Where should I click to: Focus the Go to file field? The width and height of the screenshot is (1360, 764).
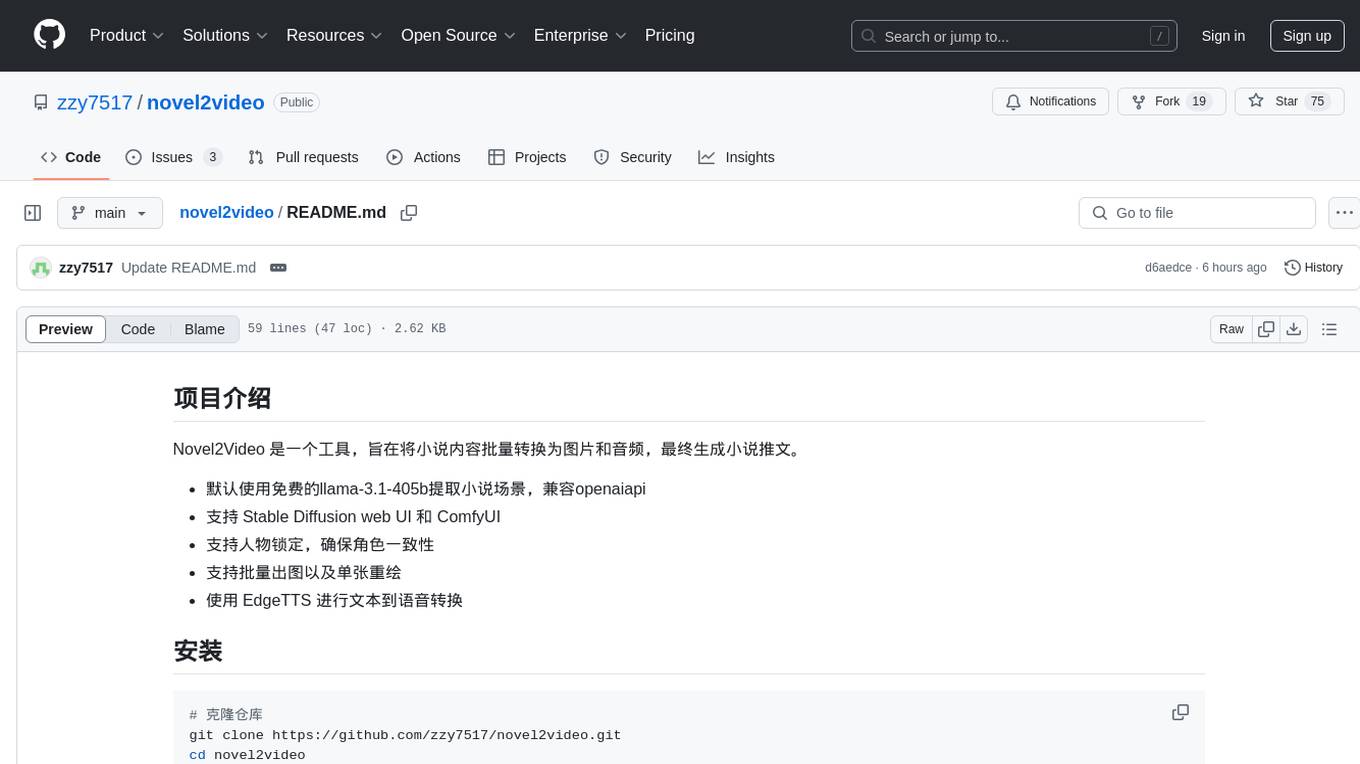[x=1197, y=213]
